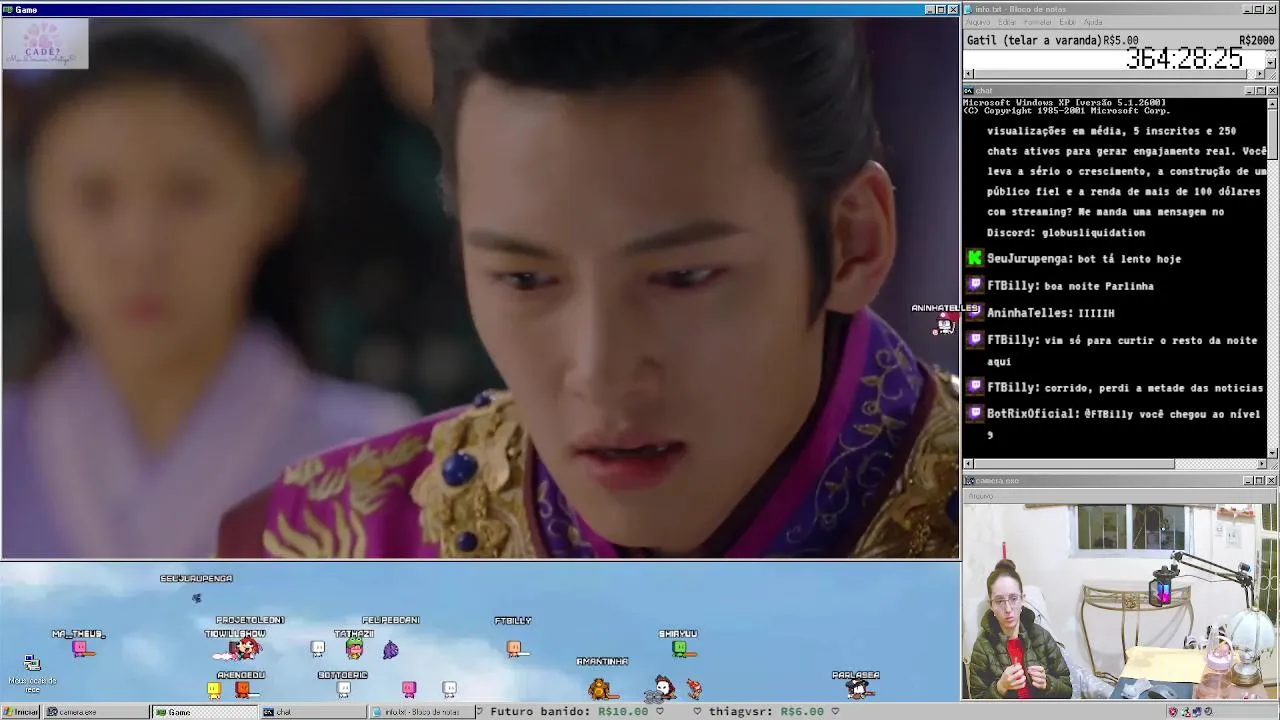
Task: Open the Iniciar start button
Action: 20,712
